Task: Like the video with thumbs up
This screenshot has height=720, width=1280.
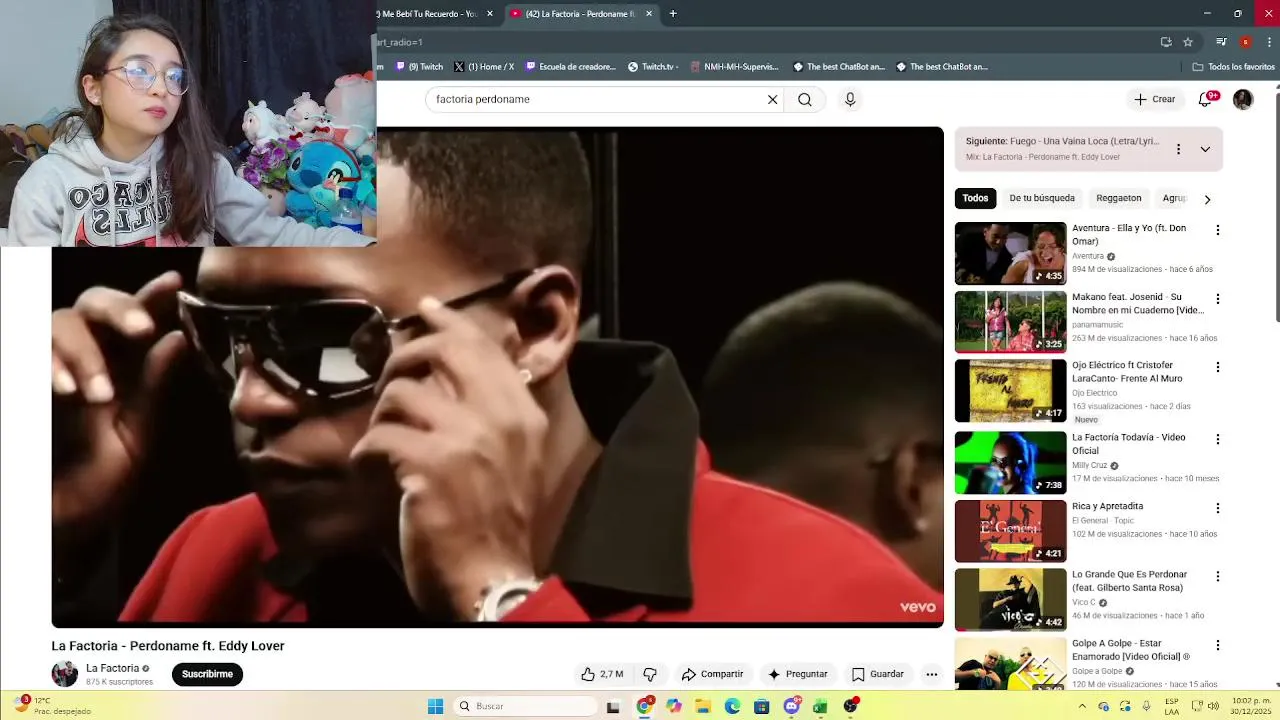Action: 602,674
